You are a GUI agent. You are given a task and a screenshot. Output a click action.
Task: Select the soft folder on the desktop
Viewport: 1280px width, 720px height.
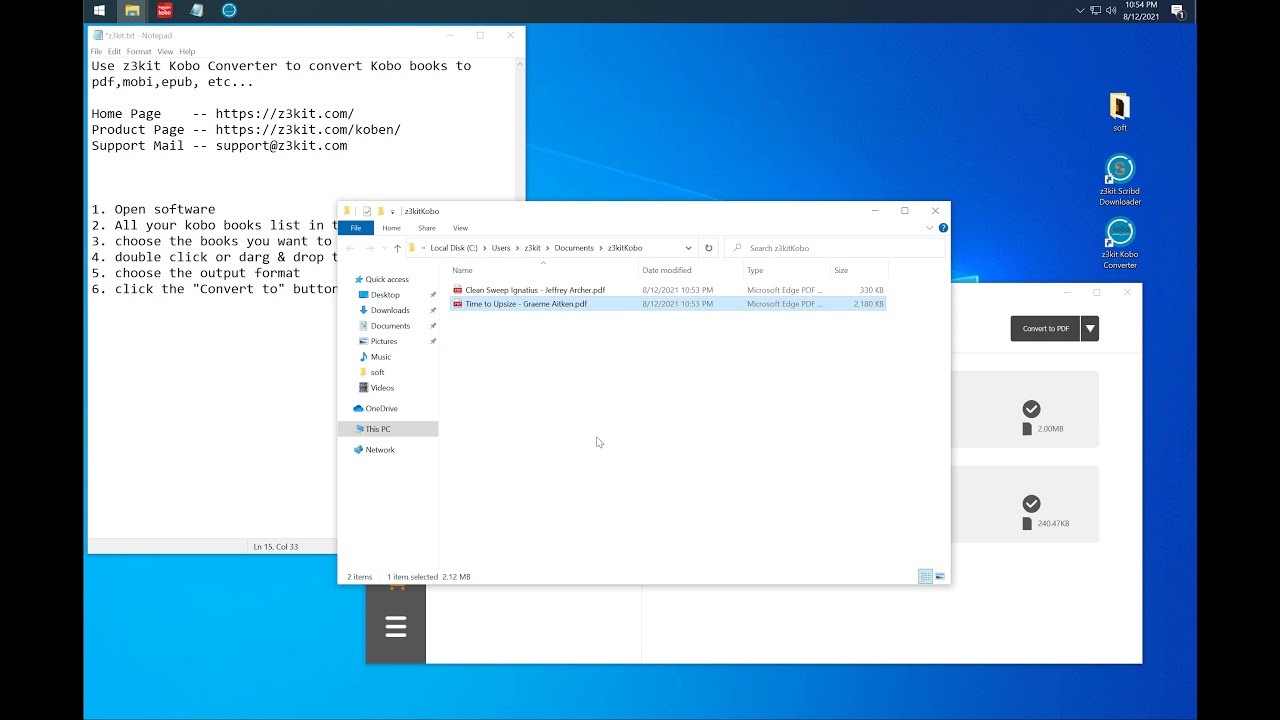(1120, 112)
